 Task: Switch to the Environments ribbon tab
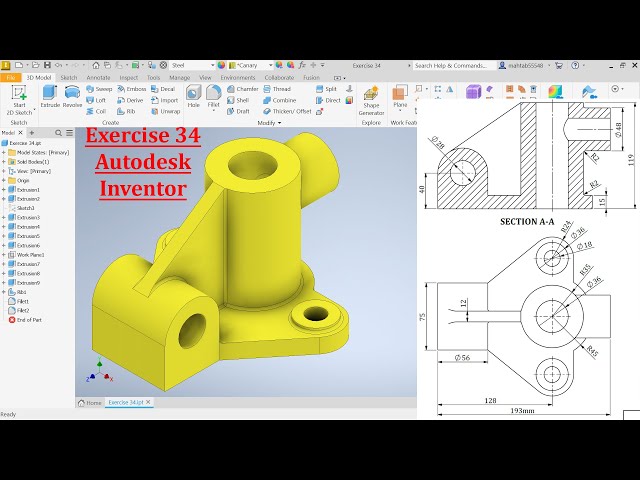(x=238, y=78)
